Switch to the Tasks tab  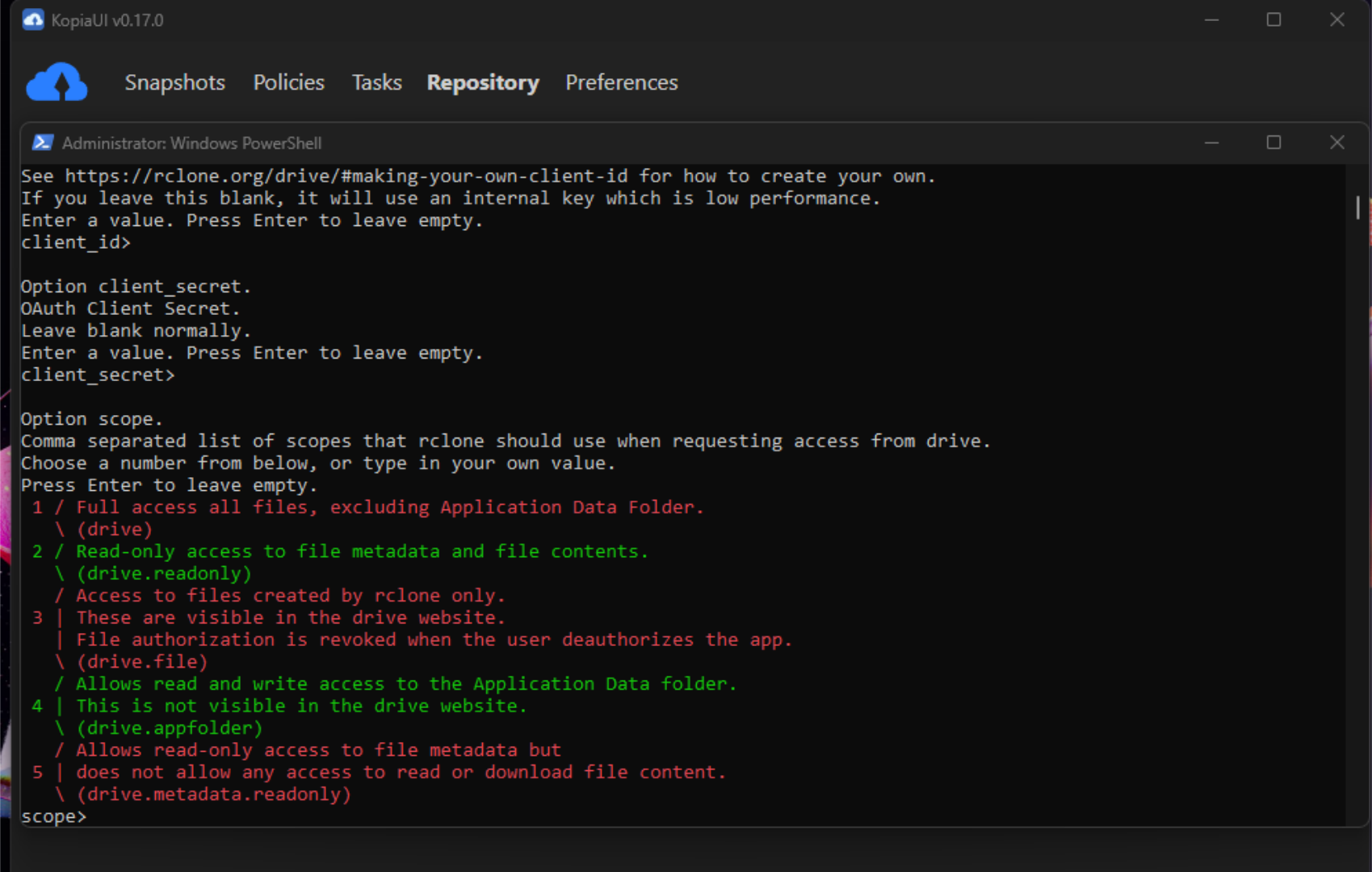377,82
